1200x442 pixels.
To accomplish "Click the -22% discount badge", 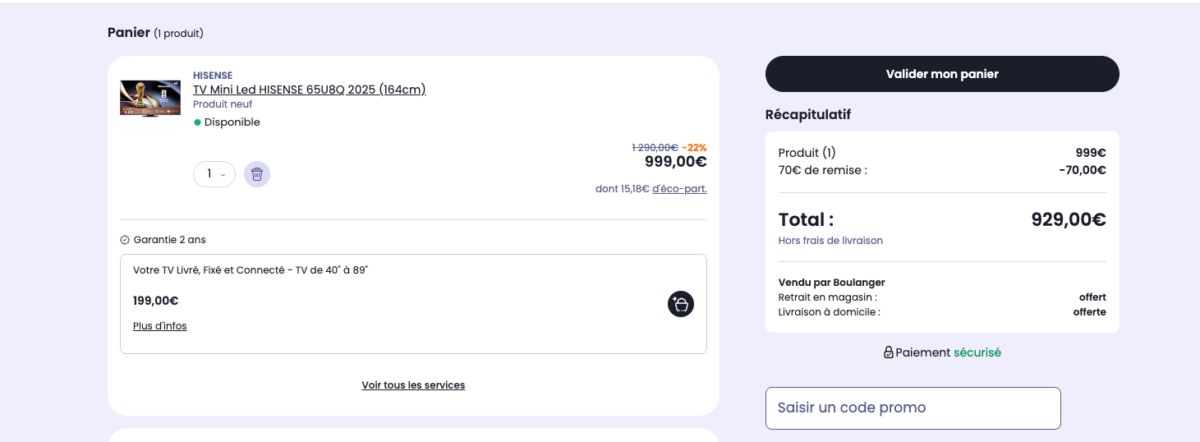I will [x=694, y=147].
